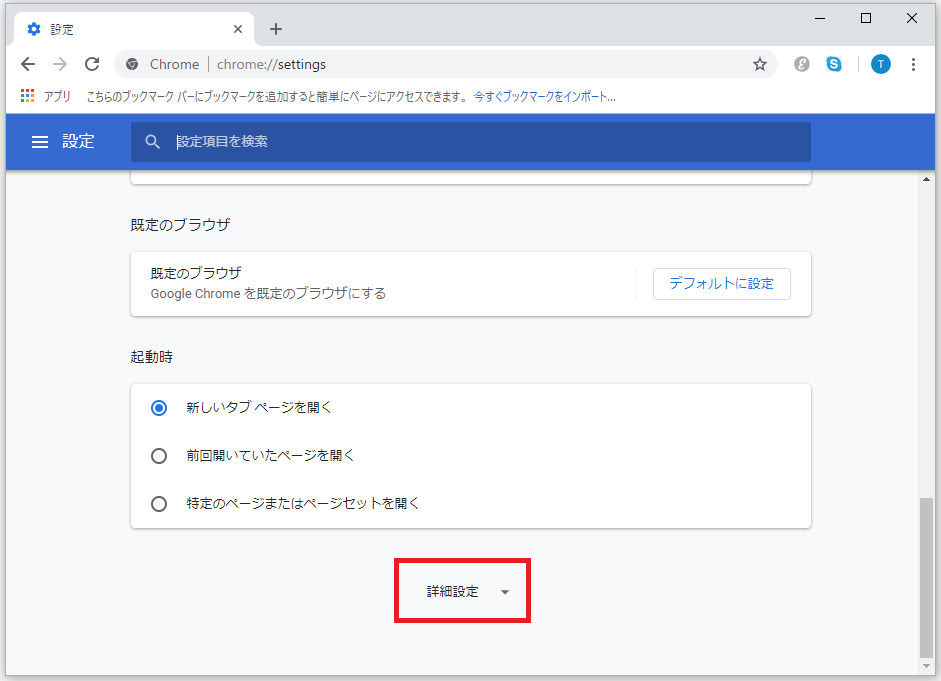941x681 pixels.
Task: Open a new tab with plus button
Action: tap(276, 29)
